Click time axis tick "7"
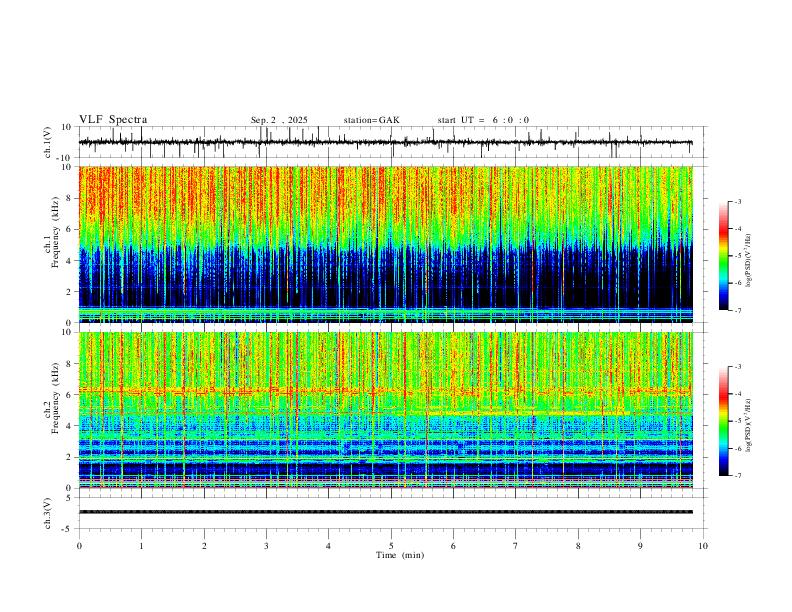The width and height of the screenshot is (792, 612). coord(516,546)
